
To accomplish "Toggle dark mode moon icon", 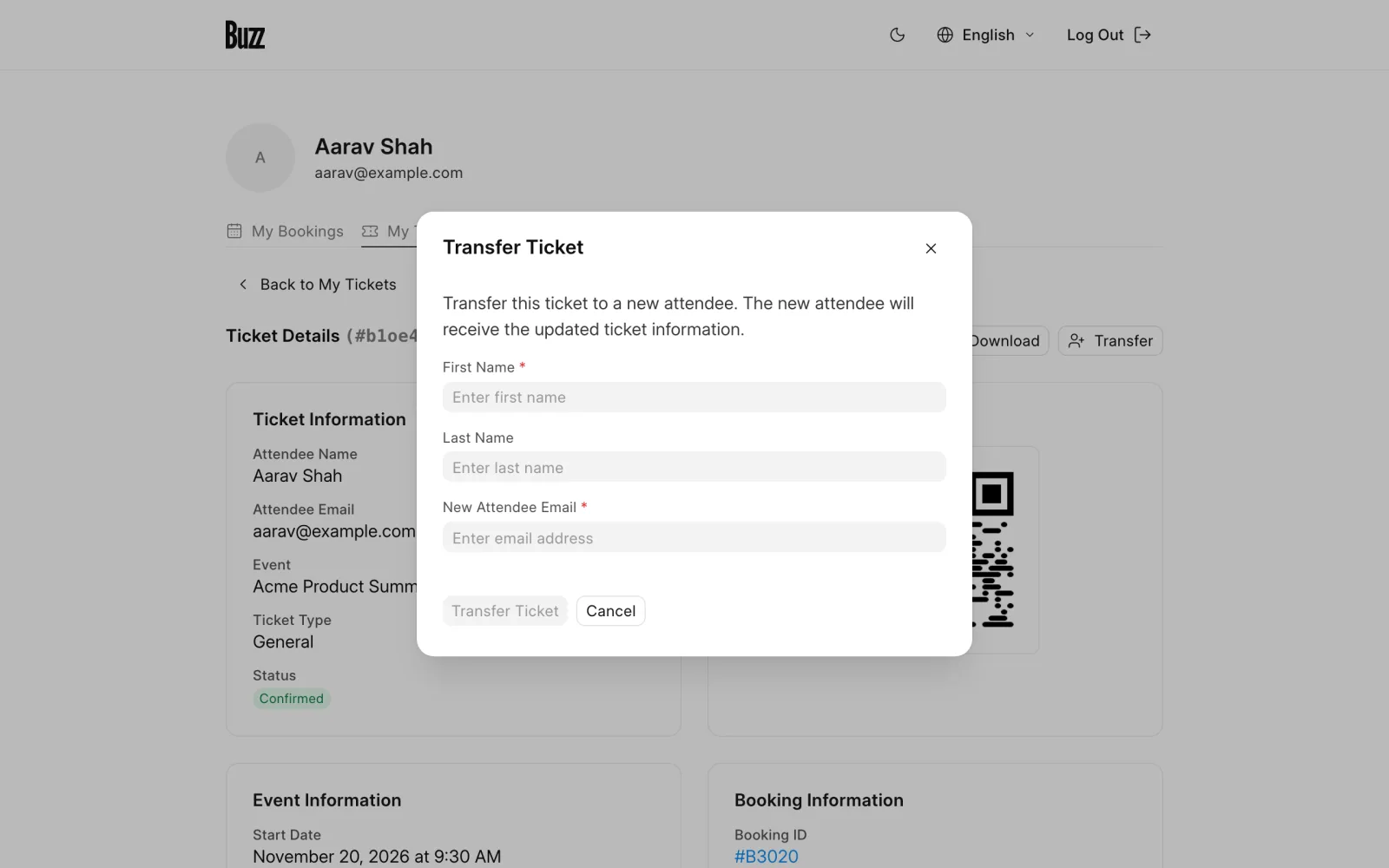I will point(898,35).
